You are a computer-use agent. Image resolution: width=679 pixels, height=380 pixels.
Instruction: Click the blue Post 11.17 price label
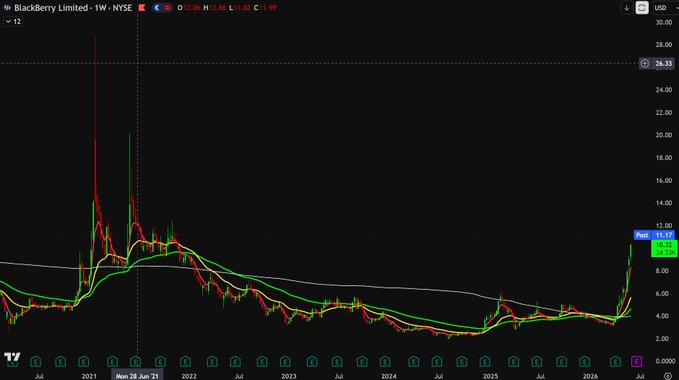click(x=654, y=235)
